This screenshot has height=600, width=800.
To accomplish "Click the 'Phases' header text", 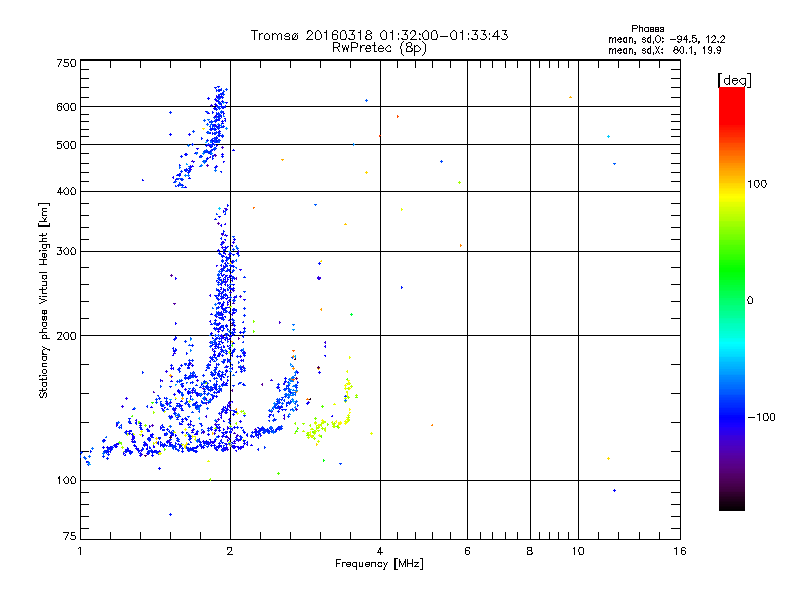I will pyautogui.click(x=647, y=29).
